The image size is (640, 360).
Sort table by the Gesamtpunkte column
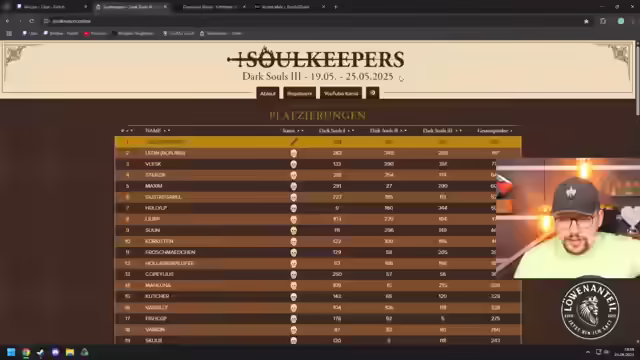pos(495,131)
